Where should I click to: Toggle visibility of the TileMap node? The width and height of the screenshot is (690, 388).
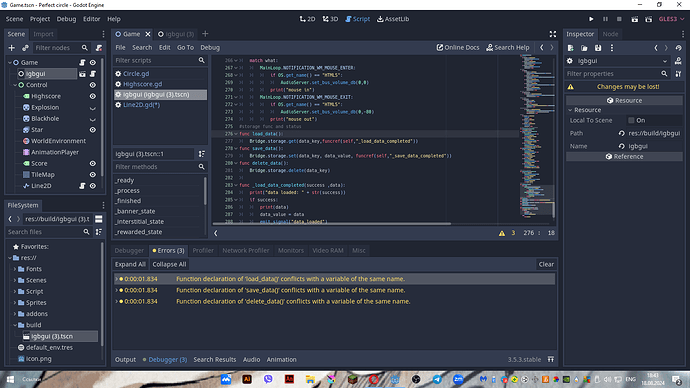tap(93, 174)
